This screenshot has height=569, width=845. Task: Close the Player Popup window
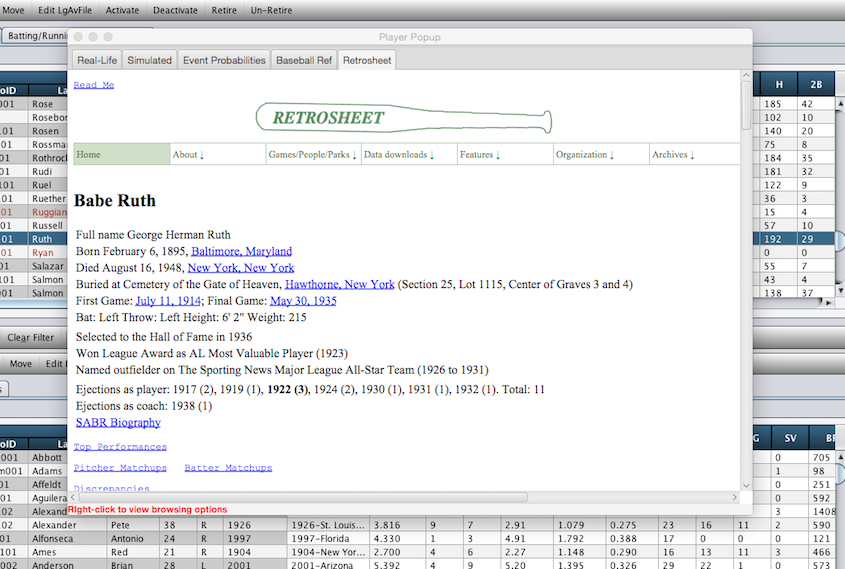pyautogui.click(x=78, y=37)
